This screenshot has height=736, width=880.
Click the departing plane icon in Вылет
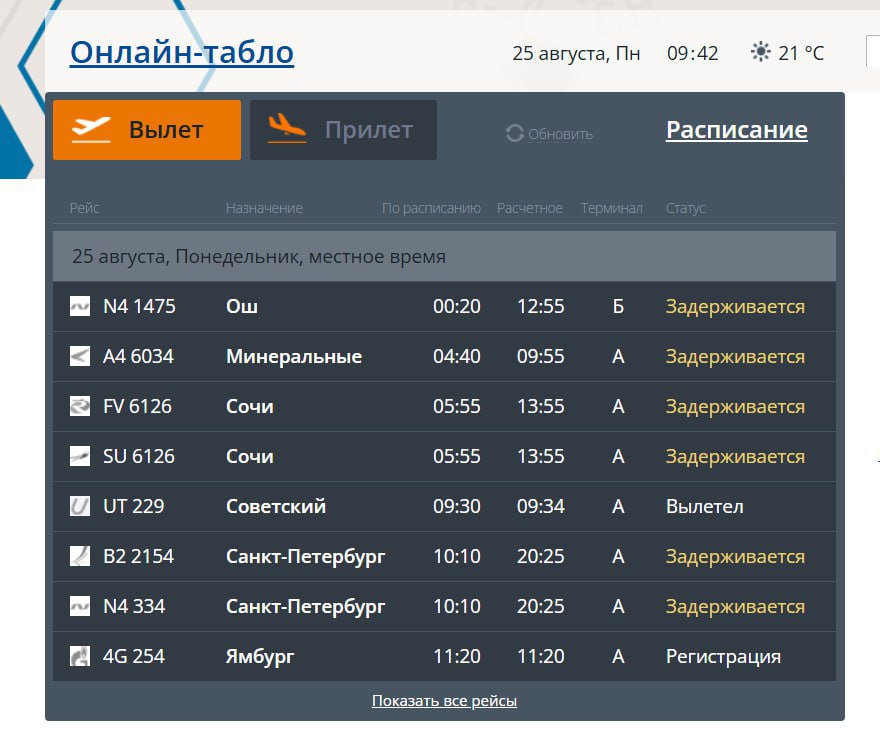[91, 129]
